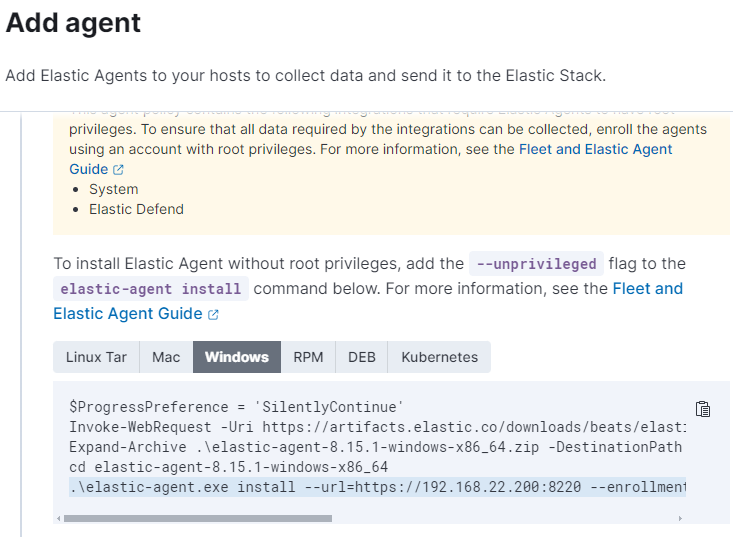Open the Fleet and Elastic Agent Guide link below the --unprivileged flag
Viewport: 733px width, 537px height.
pyautogui.click(x=647, y=289)
